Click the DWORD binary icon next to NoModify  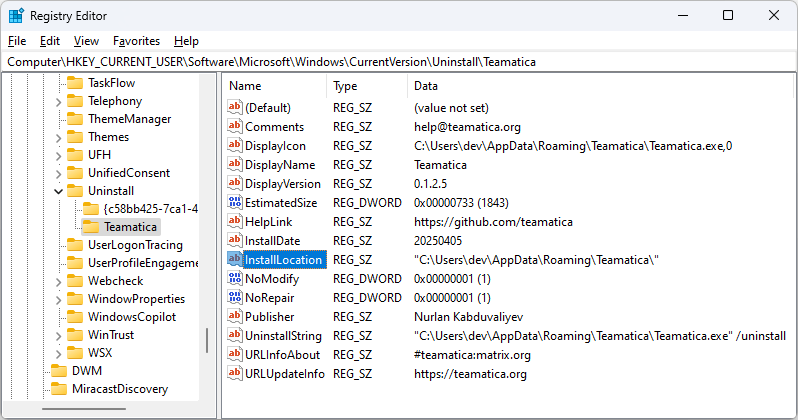coord(235,278)
